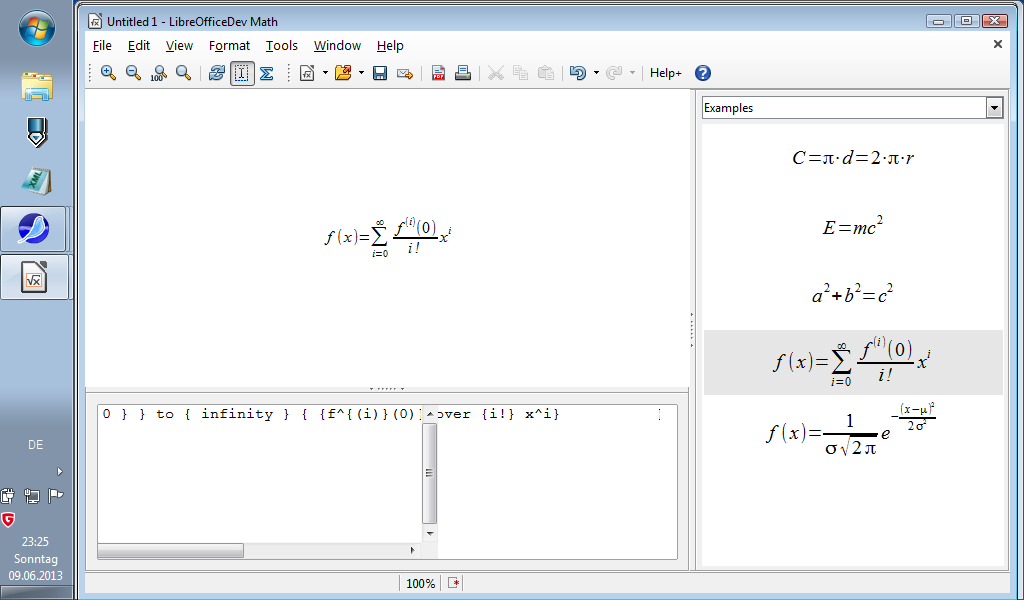Viewport: 1024px width, 600px height.
Task: Export directly as PDF
Action: click(x=438, y=73)
